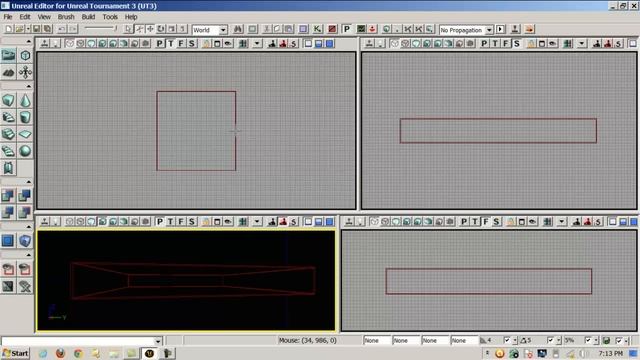Click the Play level arrow button
The width and height of the screenshot is (640, 360).
pyautogui.click(x=501, y=29)
